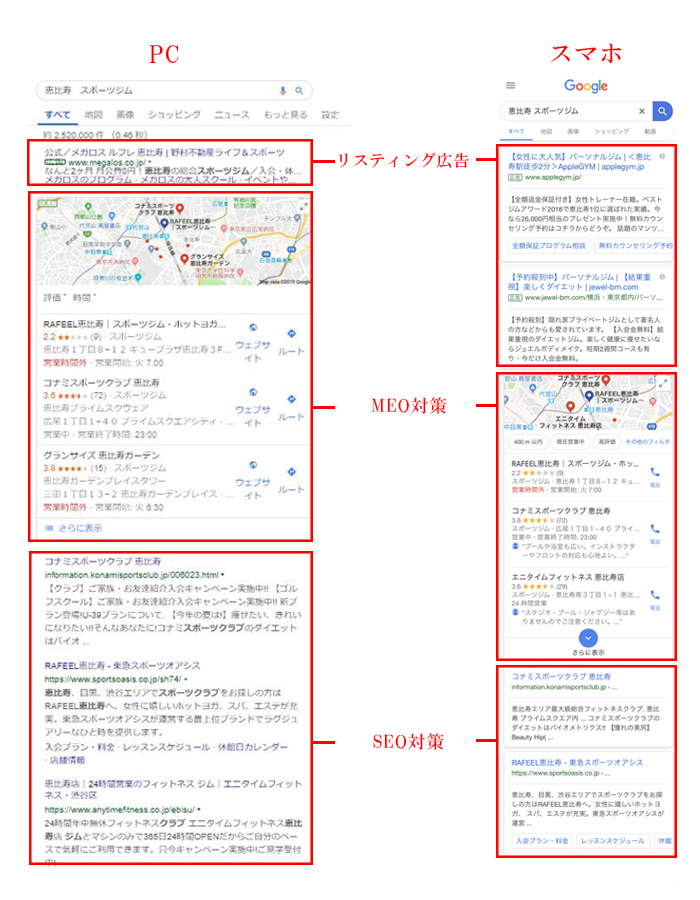The image size is (700, 900).
Task: Switch to the ショッピング tab on smartphone
Action: point(611,131)
